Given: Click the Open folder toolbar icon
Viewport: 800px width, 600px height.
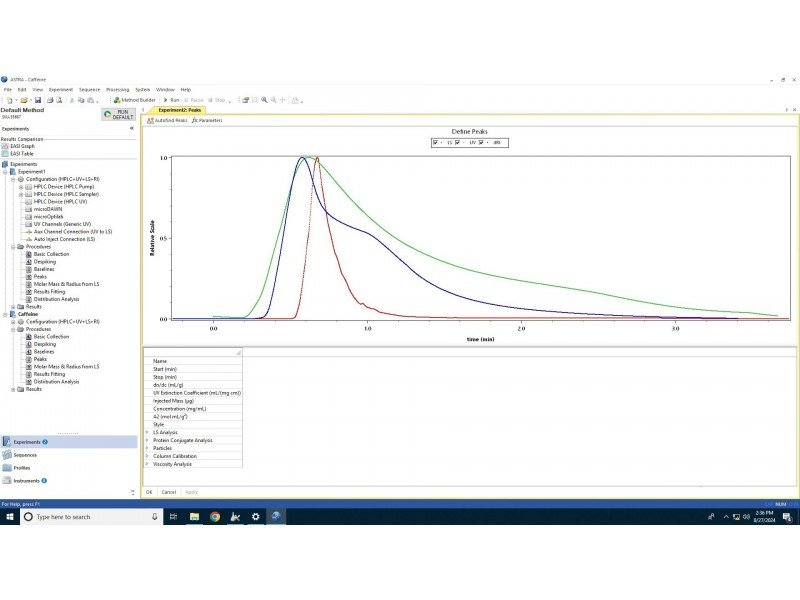Looking at the screenshot, I should pos(23,101).
